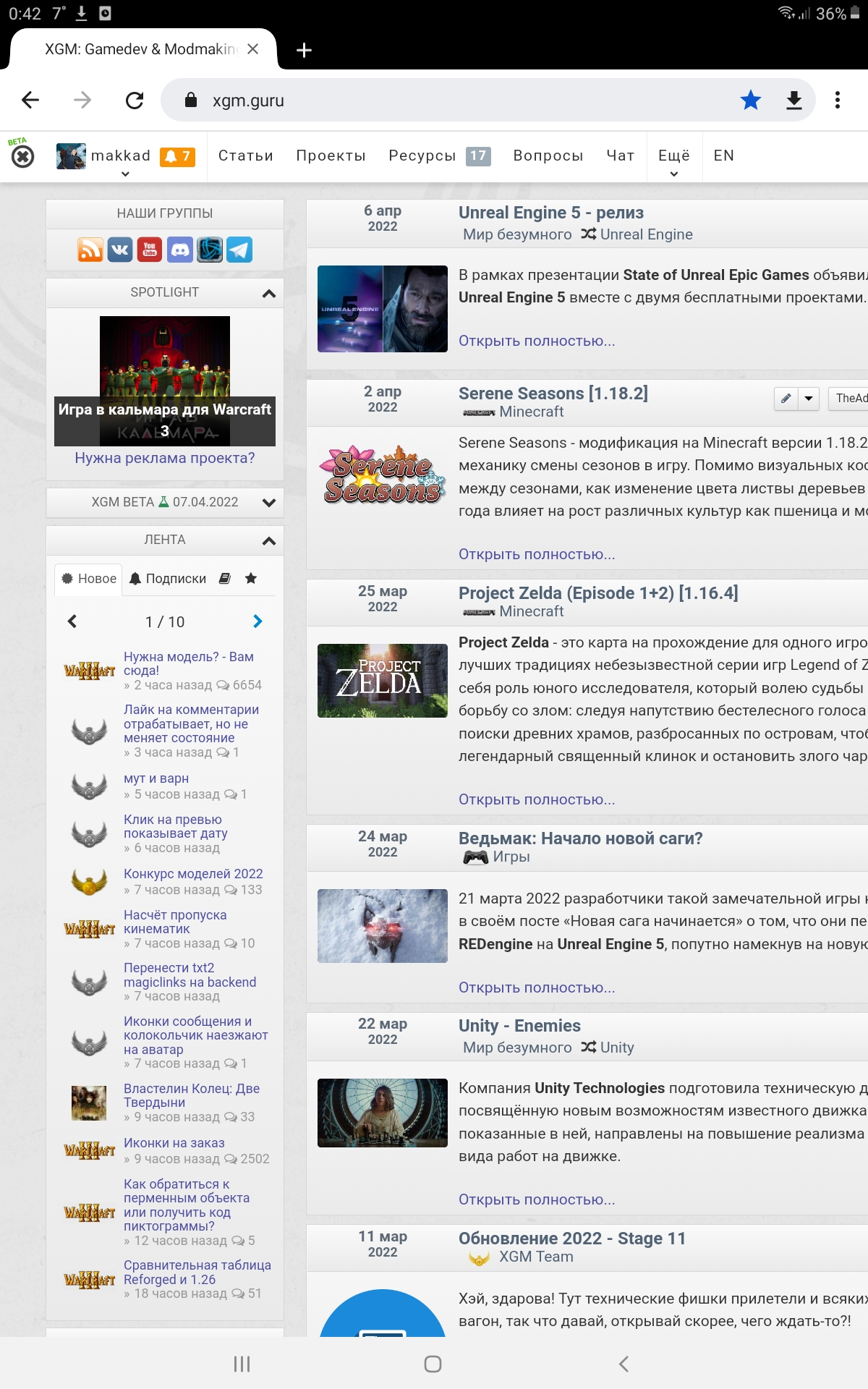Image resolution: width=868 pixels, height=1389 pixels.
Task: Open makkad user dropdown
Action: pos(125,174)
